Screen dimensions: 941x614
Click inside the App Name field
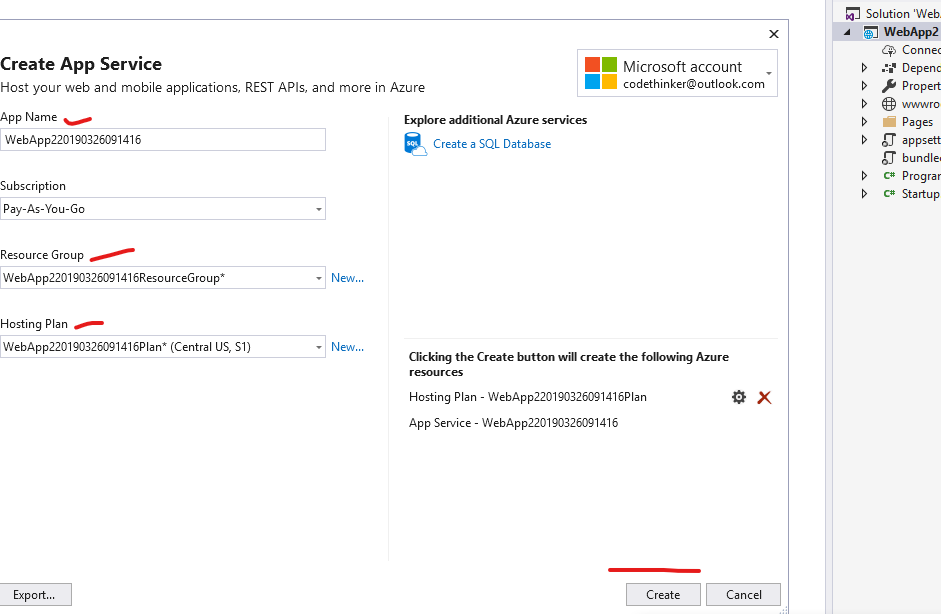(163, 139)
